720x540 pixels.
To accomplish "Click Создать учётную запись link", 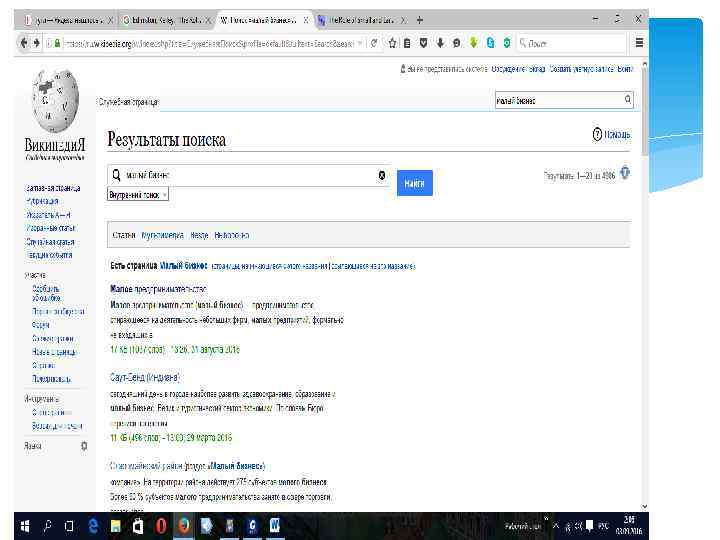I will pos(582,69).
